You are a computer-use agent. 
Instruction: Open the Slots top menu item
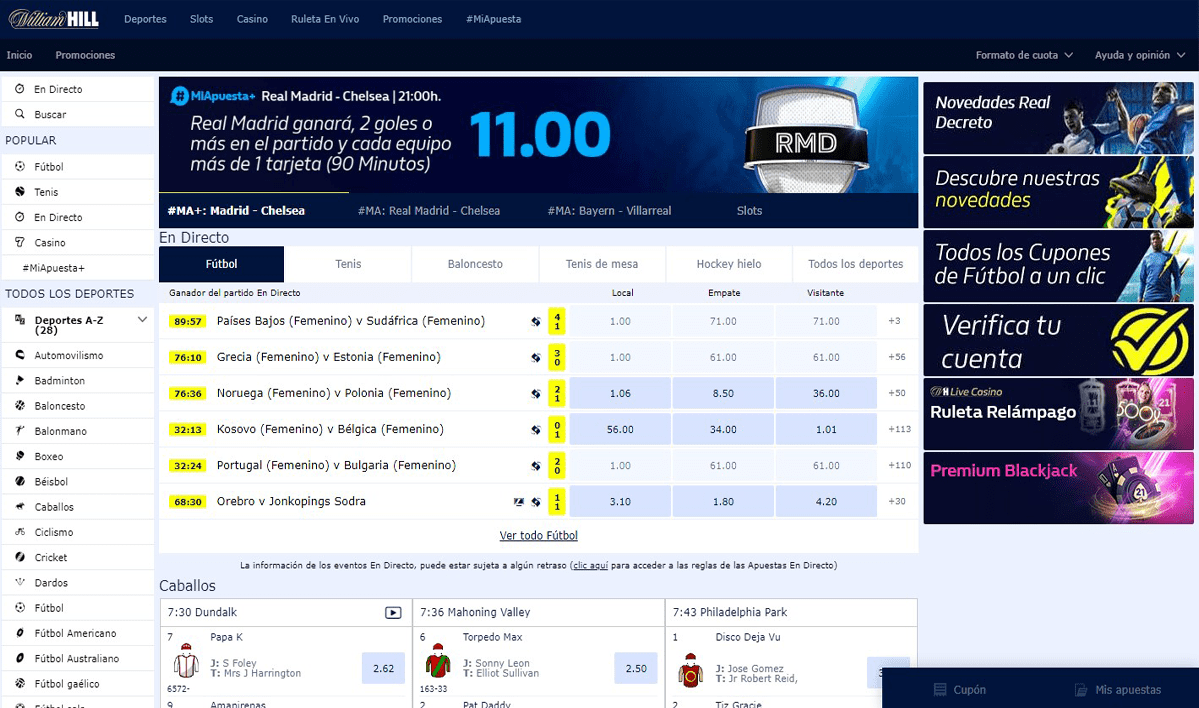point(201,19)
